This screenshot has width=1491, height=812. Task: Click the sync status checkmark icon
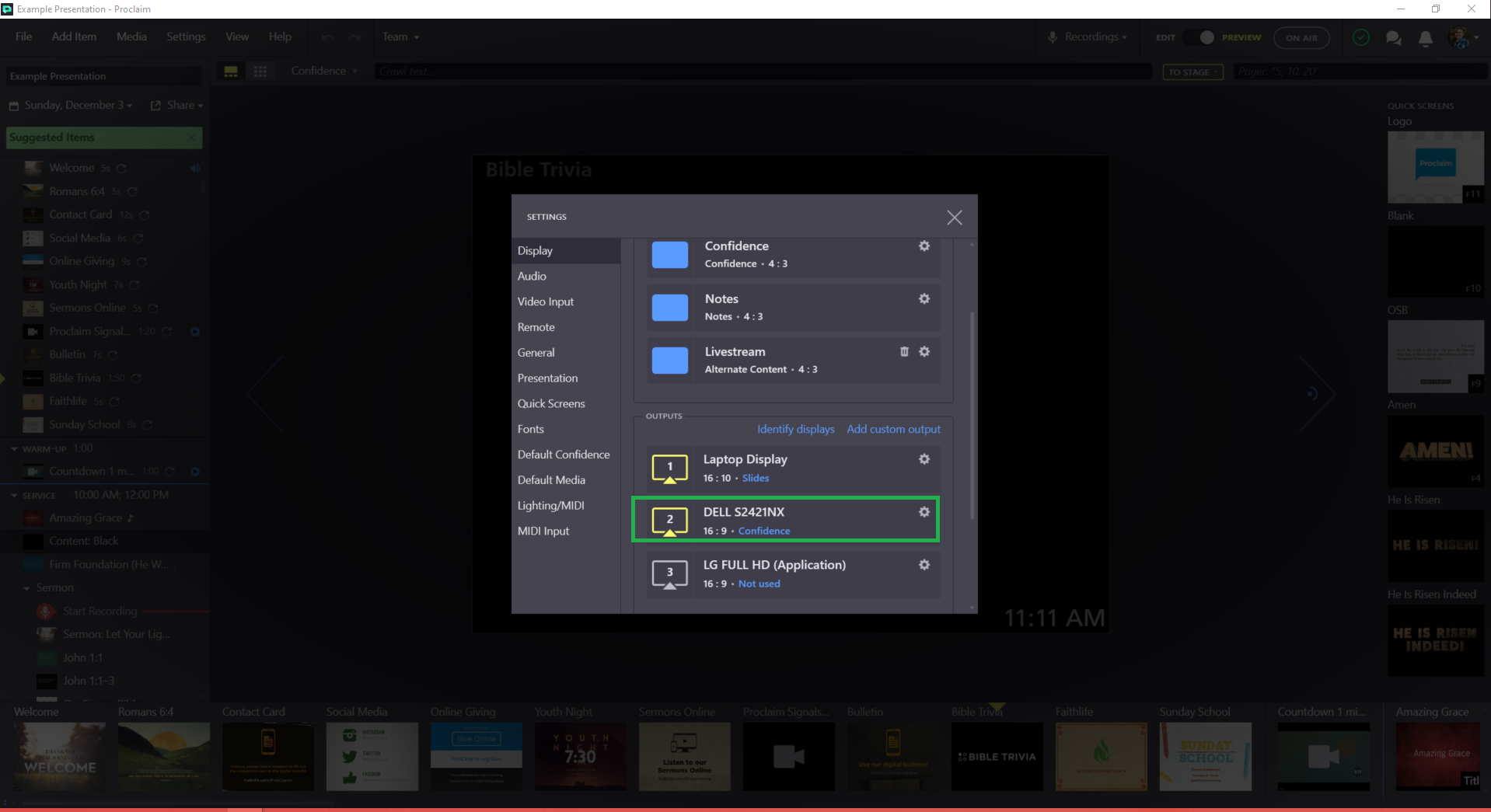click(1360, 37)
